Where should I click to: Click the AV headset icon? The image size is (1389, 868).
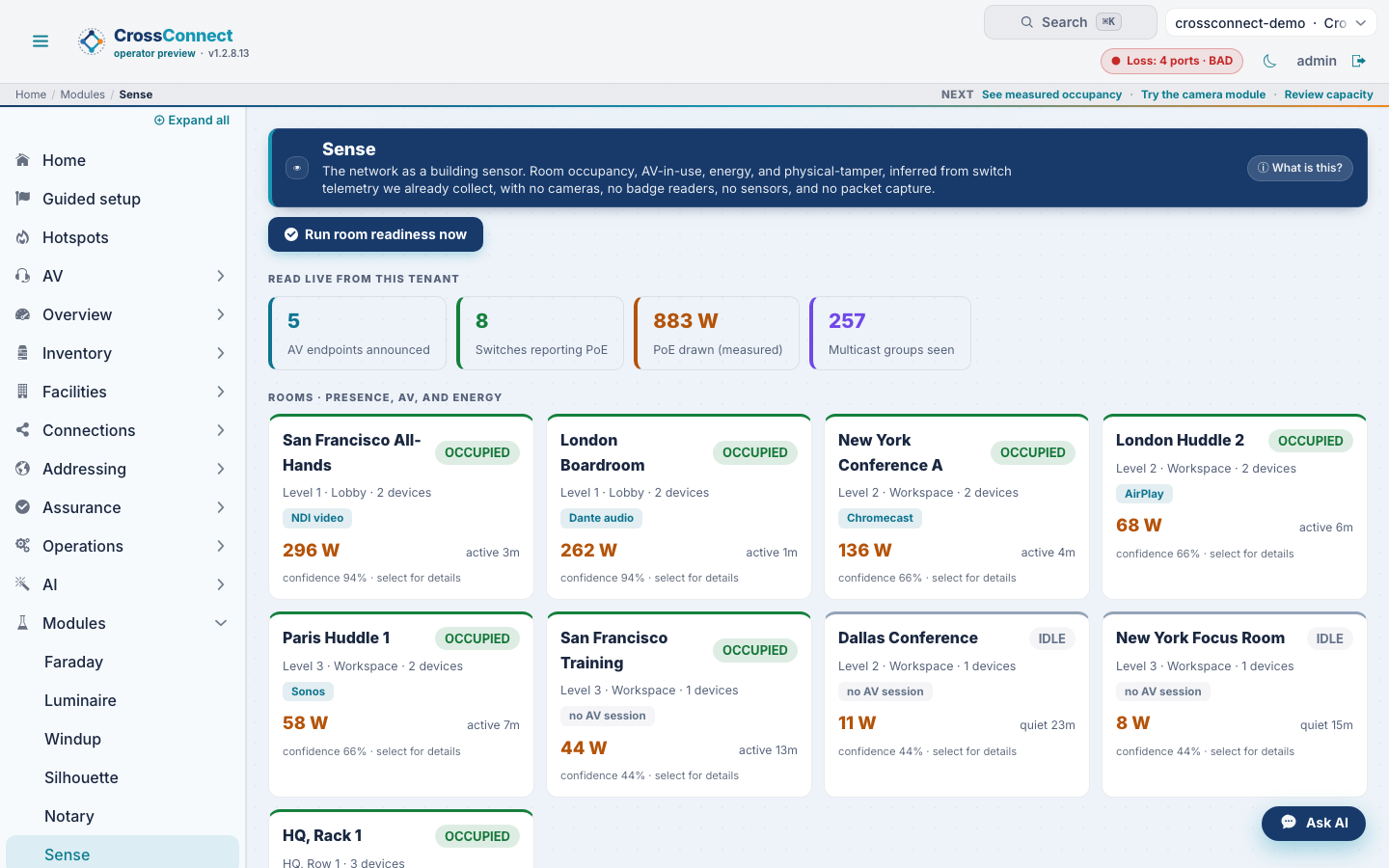tap(23, 276)
